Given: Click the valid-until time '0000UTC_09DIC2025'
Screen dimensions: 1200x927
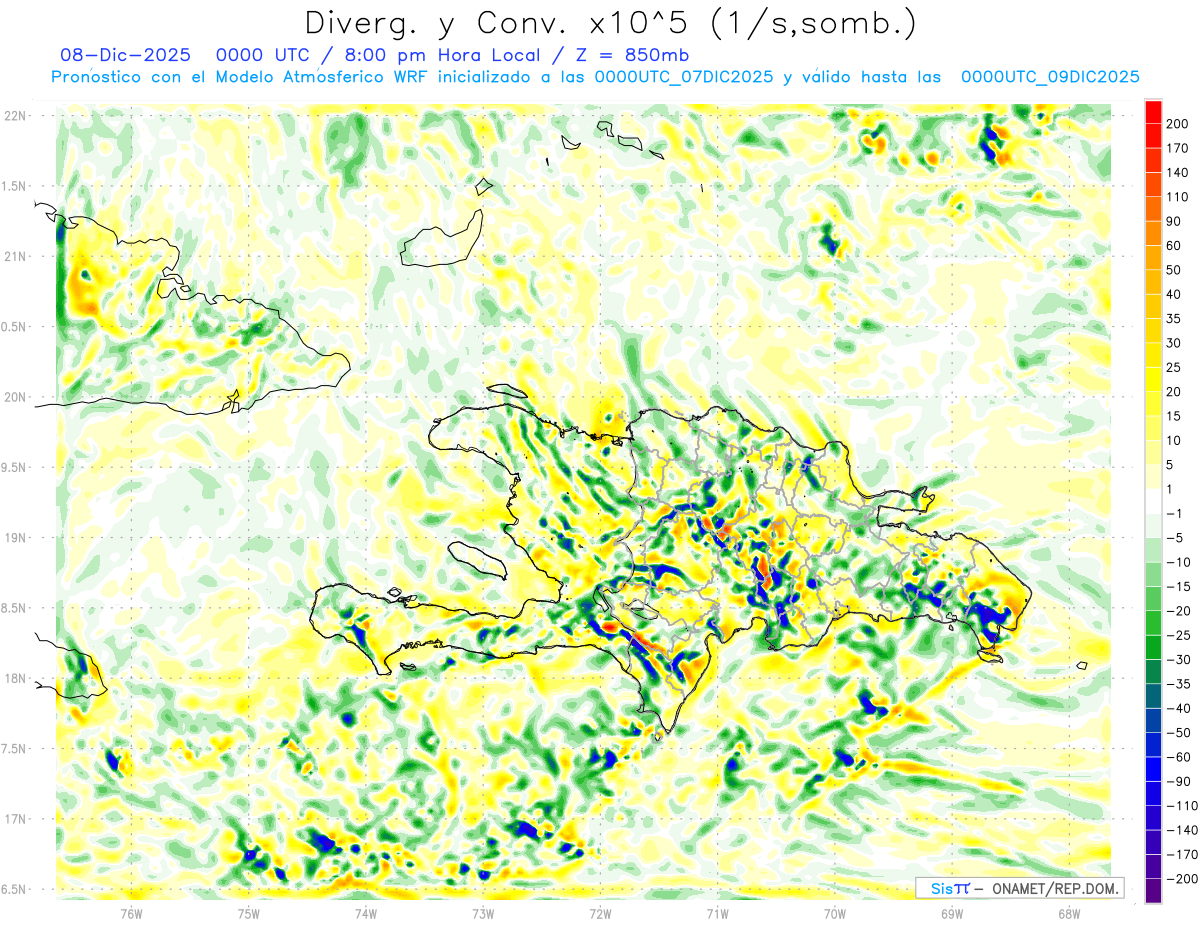Looking at the screenshot, I should tap(1050, 77).
